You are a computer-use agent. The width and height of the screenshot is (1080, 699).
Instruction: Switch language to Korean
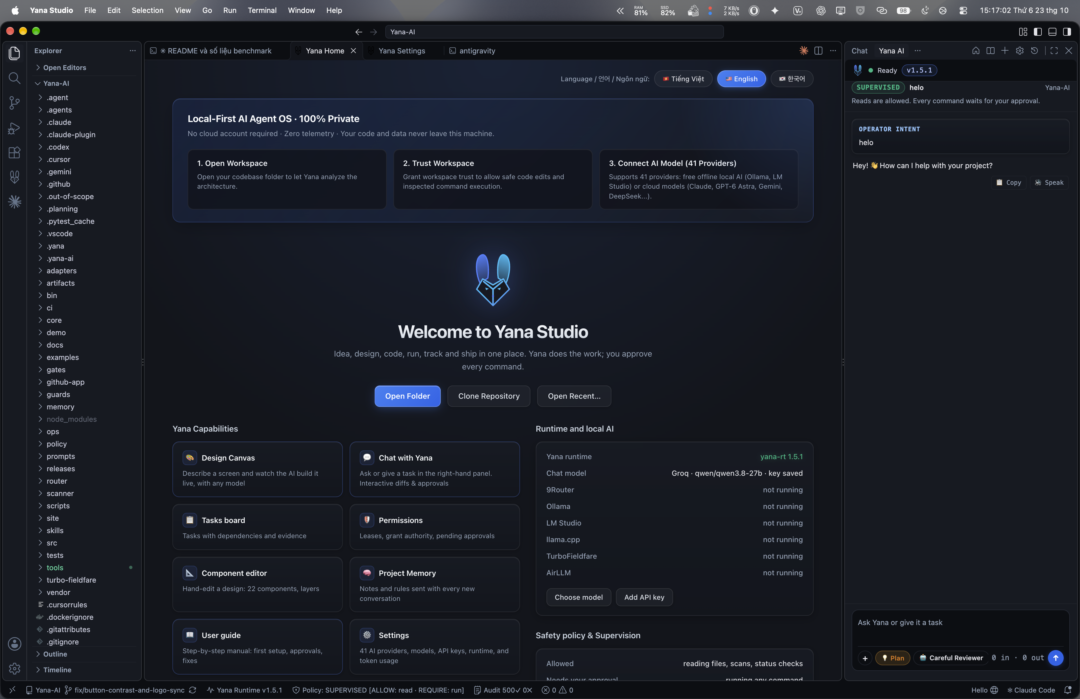tap(791, 79)
